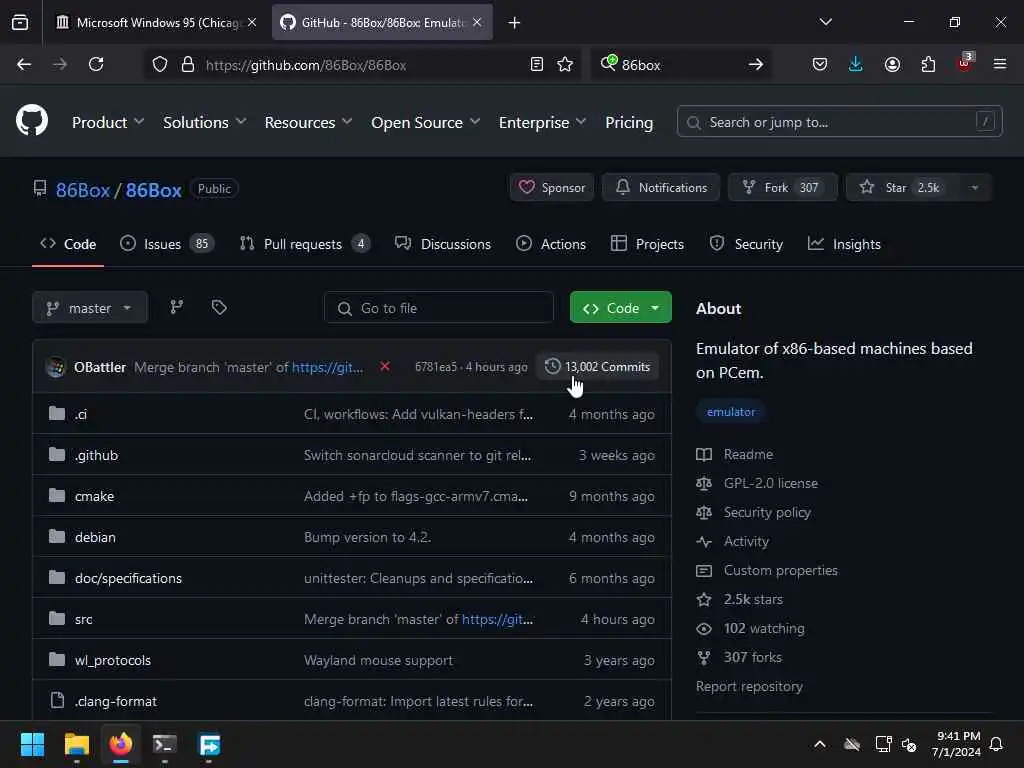Open the browser Downloads arrow icon
The height and width of the screenshot is (768, 1024).
coord(856,64)
